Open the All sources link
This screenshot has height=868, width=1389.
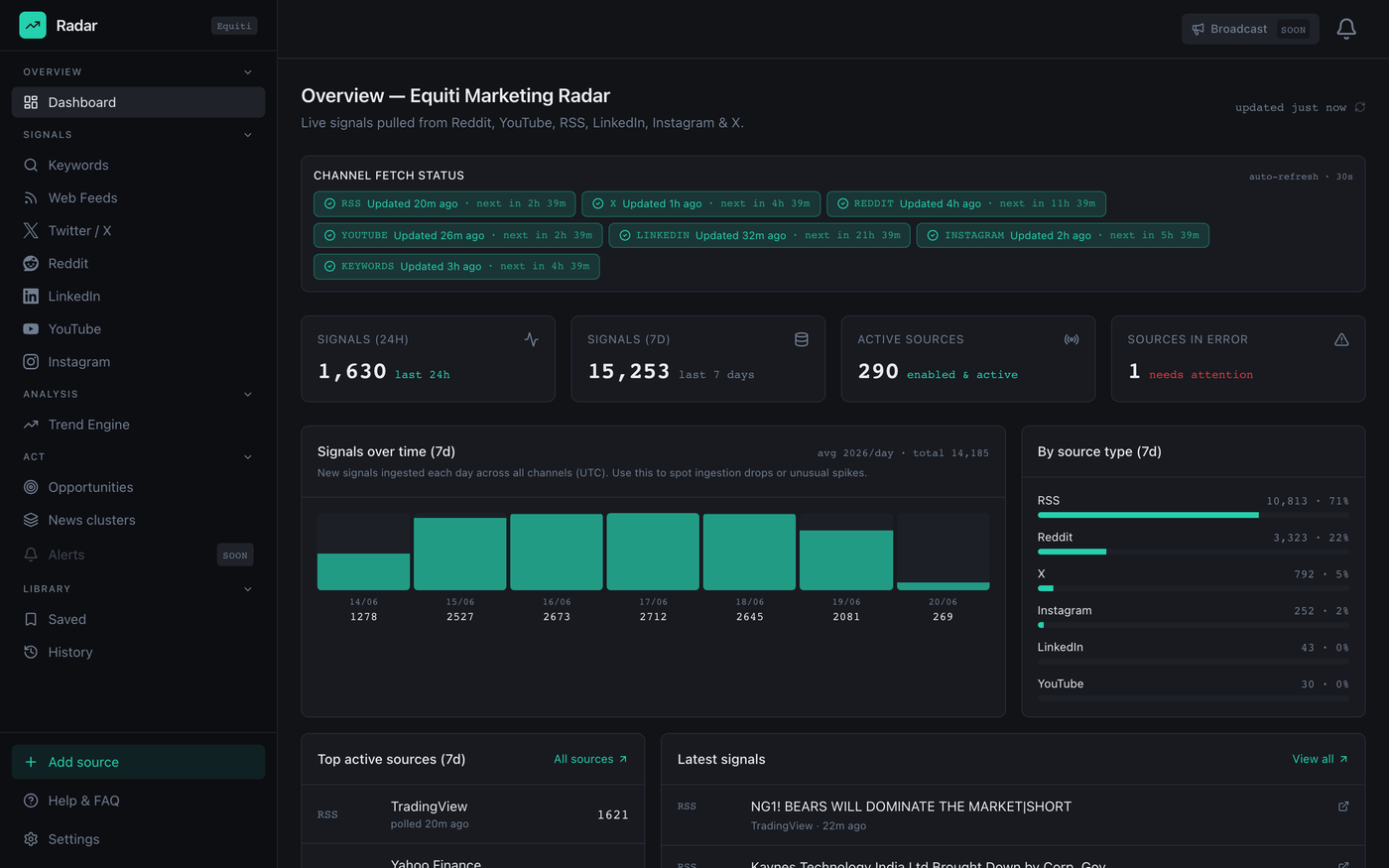point(590,759)
